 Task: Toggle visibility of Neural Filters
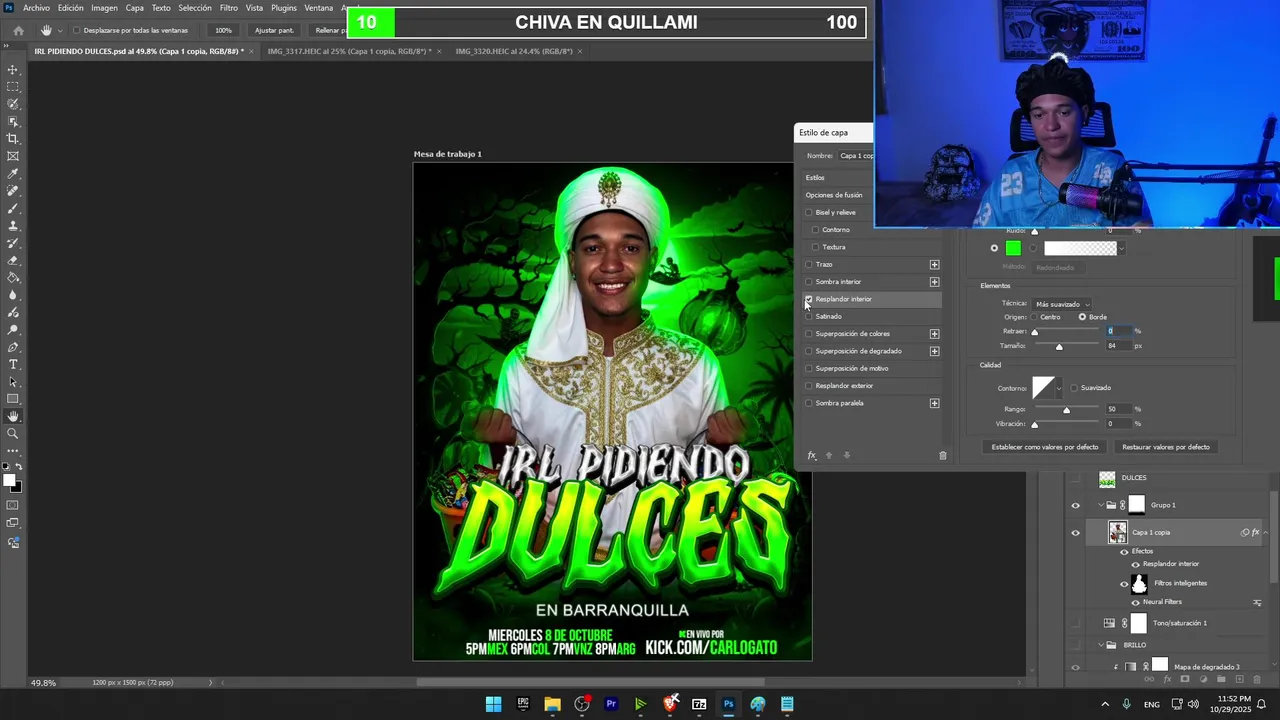point(1135,602)
